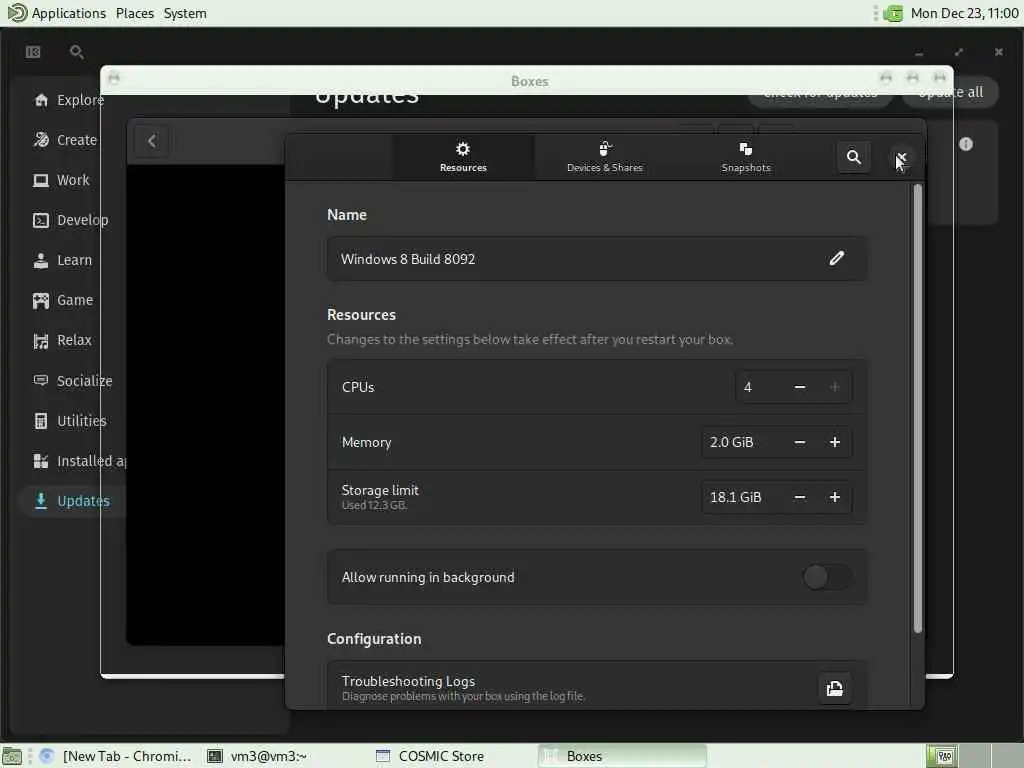The image size is (1024, 768).
Task: Decrease the CPUs count
Action: 799,387
